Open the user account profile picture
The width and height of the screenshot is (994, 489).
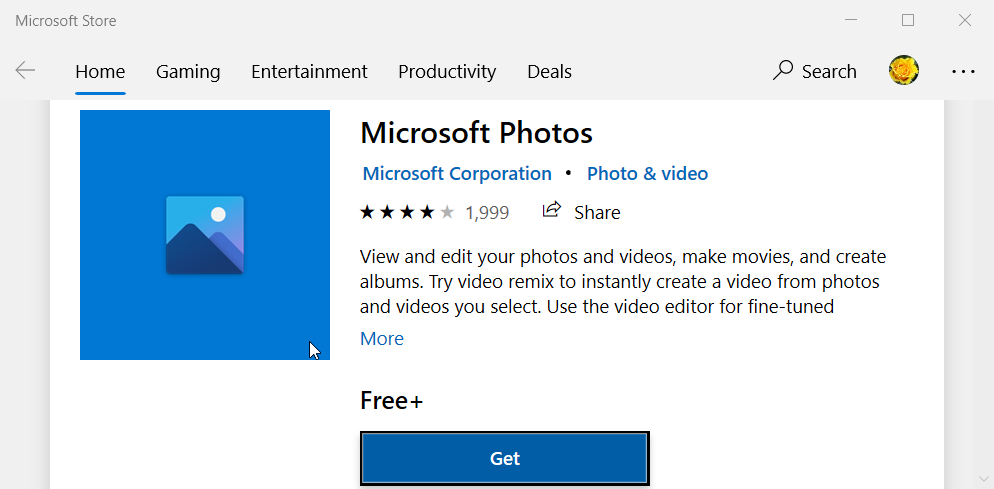(x=904, y=71)
